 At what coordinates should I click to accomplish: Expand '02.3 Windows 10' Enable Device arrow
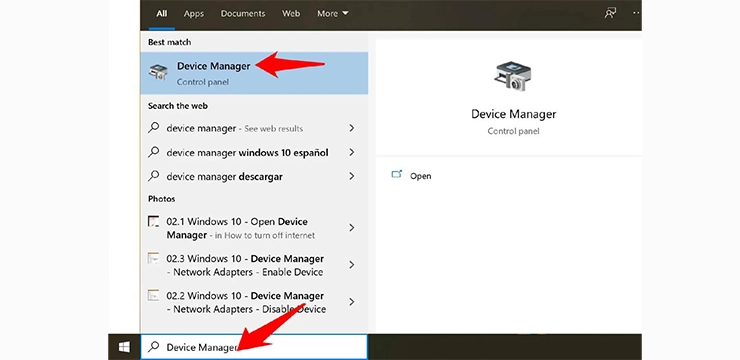coord(352,265)
